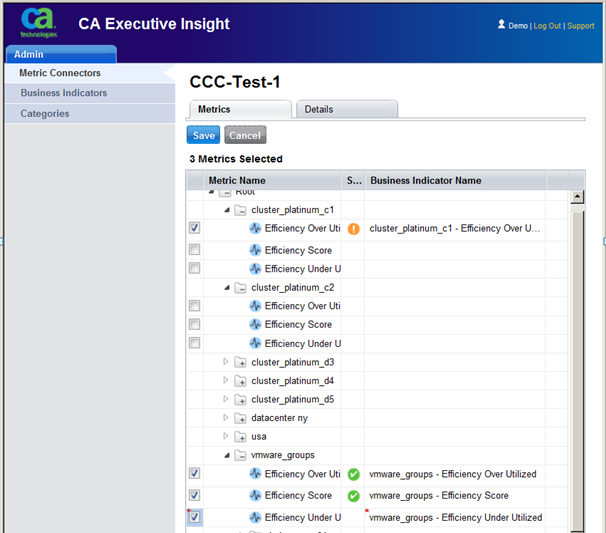Click metric icon of Efficiency Over Uti under vmware_groups

point(255,474)
